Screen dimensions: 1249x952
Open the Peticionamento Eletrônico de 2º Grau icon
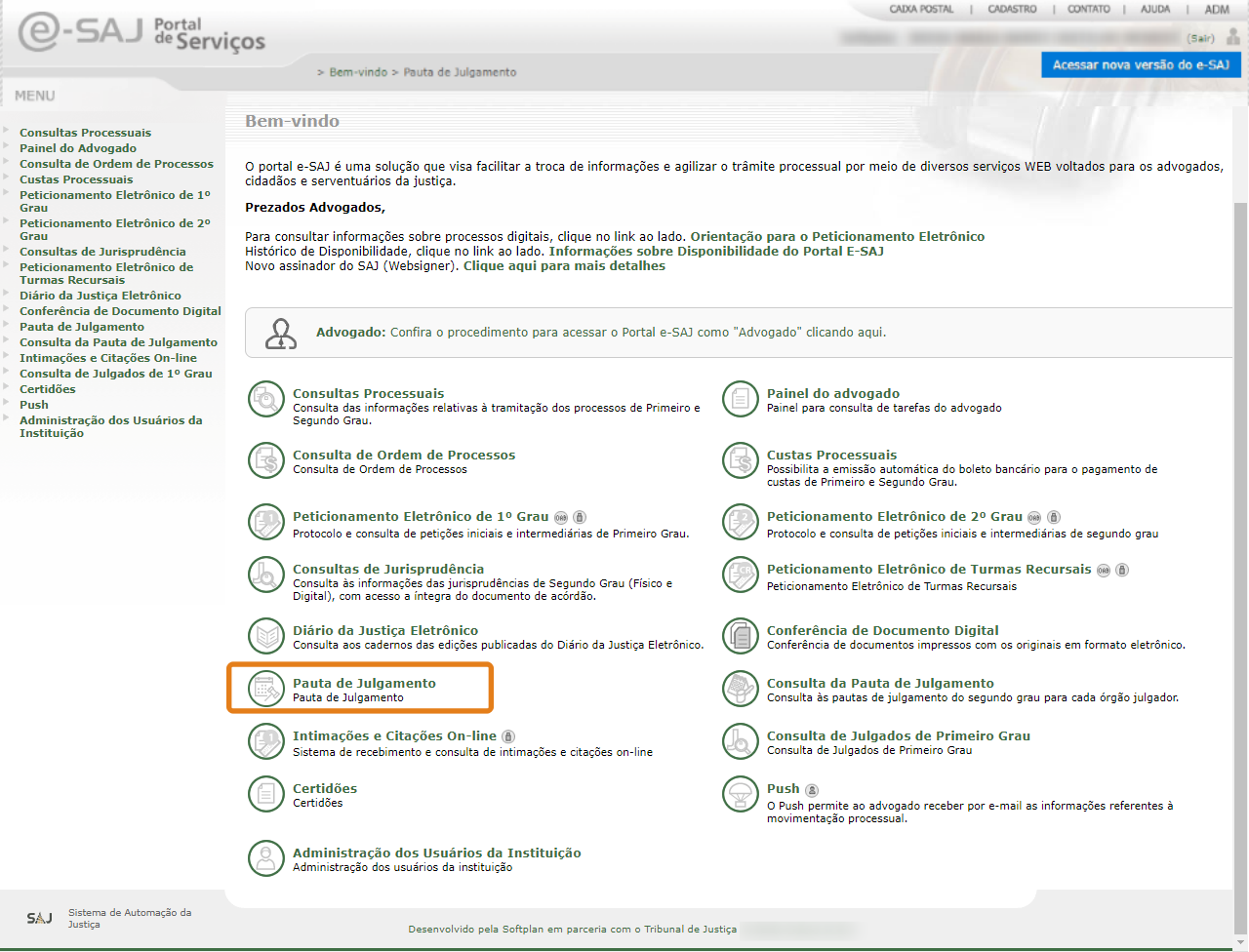[x=741, y=522]
